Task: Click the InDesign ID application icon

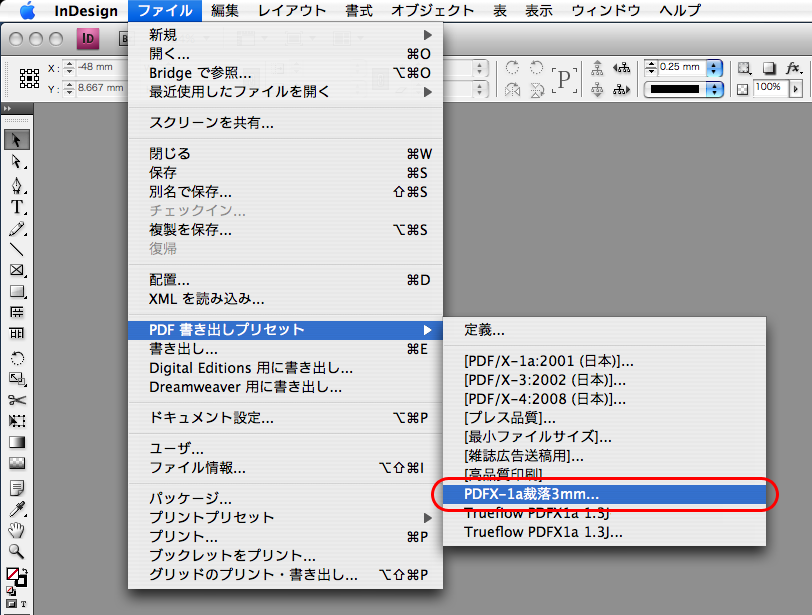Action: click(x=88, y=39)
